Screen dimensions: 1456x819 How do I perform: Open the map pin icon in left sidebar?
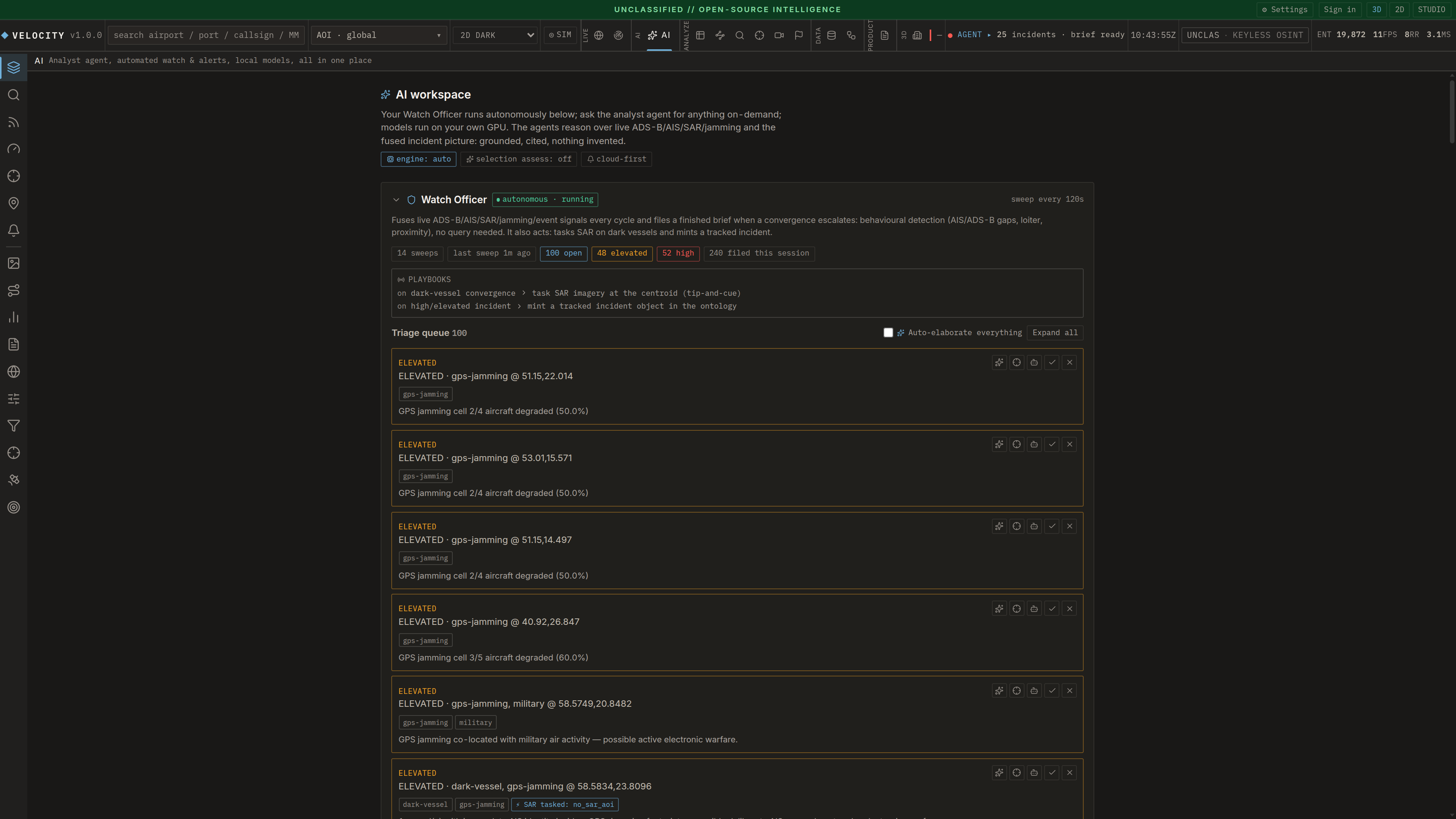[x=14, y=204]
